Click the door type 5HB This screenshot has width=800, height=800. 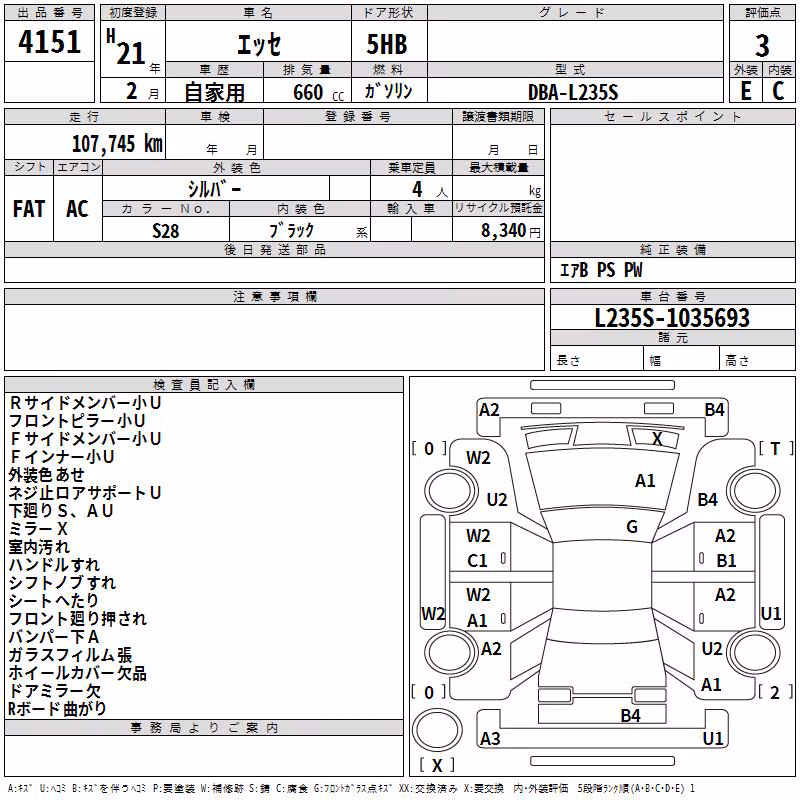pos(387,44)
